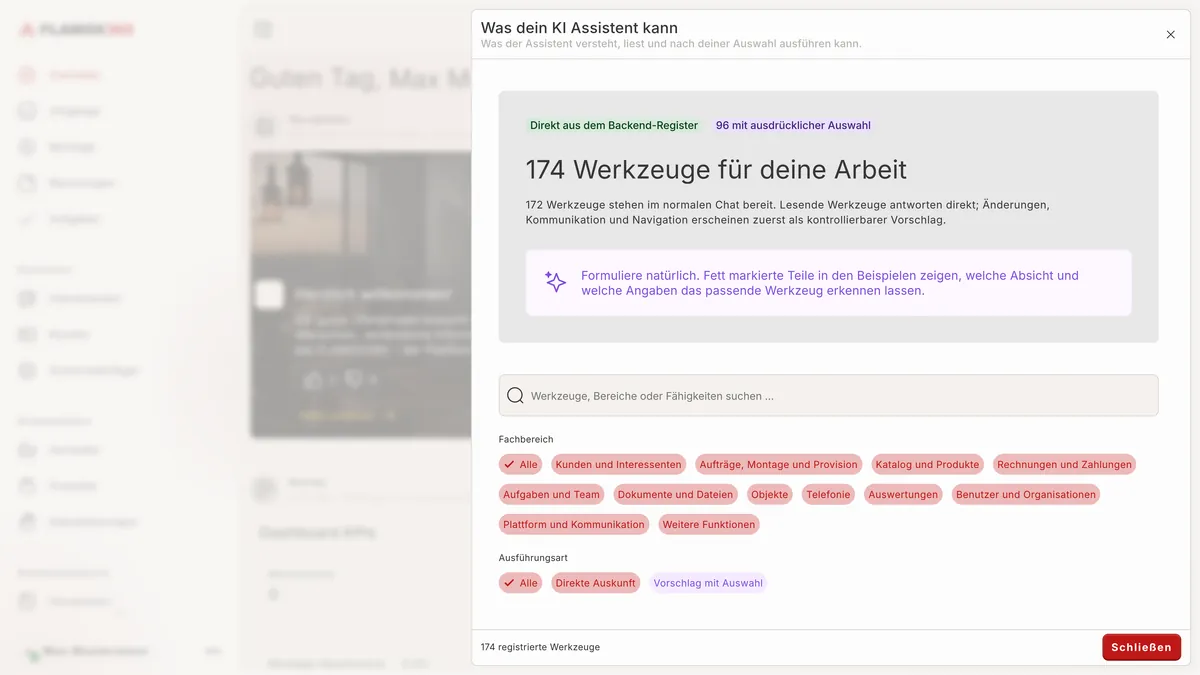1200x675 pixels.
Task: Click the '174 registrierte Werkzeuge' footer text
Action: click(540, 647)
